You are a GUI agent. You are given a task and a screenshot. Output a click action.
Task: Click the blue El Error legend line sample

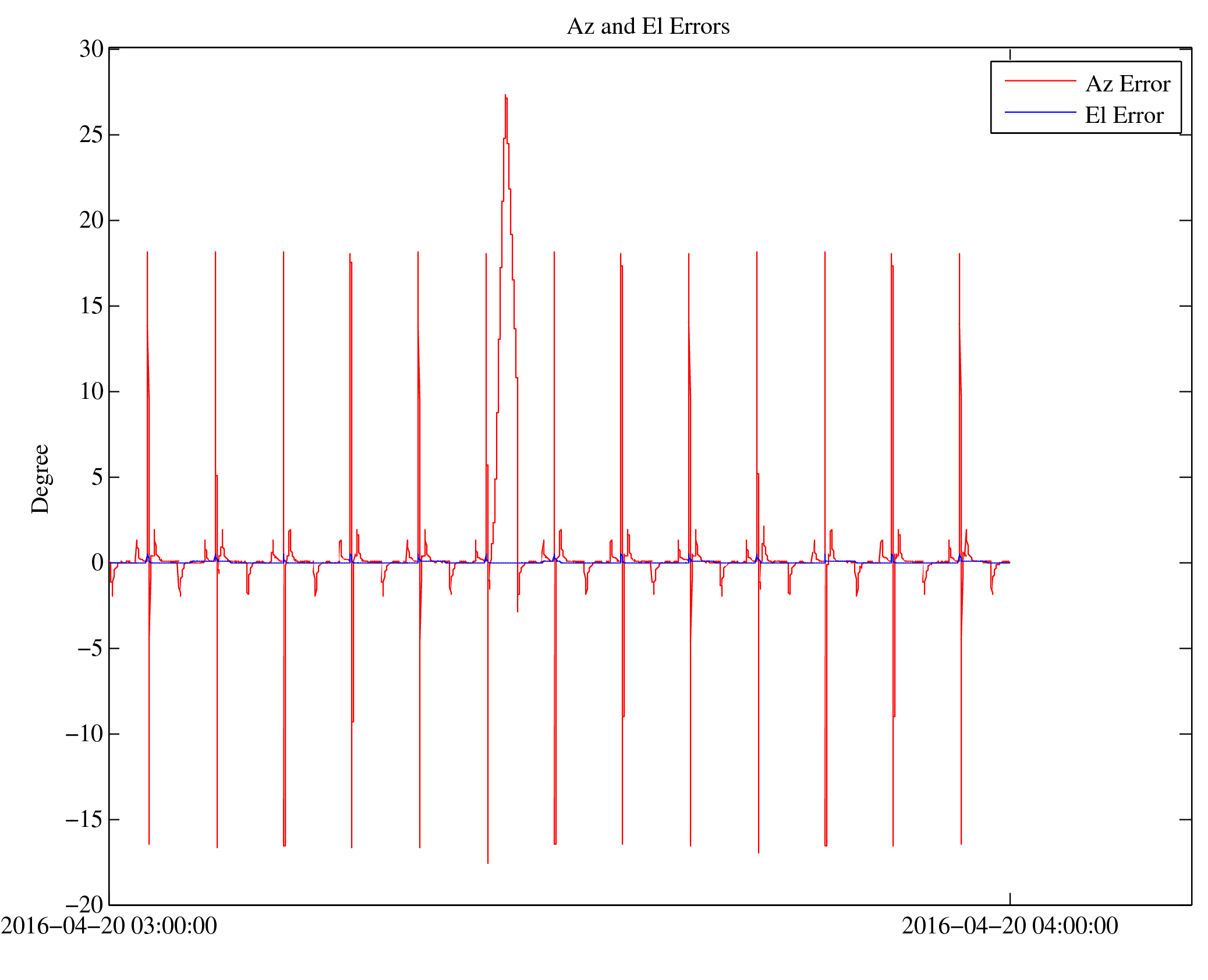pyautogui.click(x=1040, y=112)
